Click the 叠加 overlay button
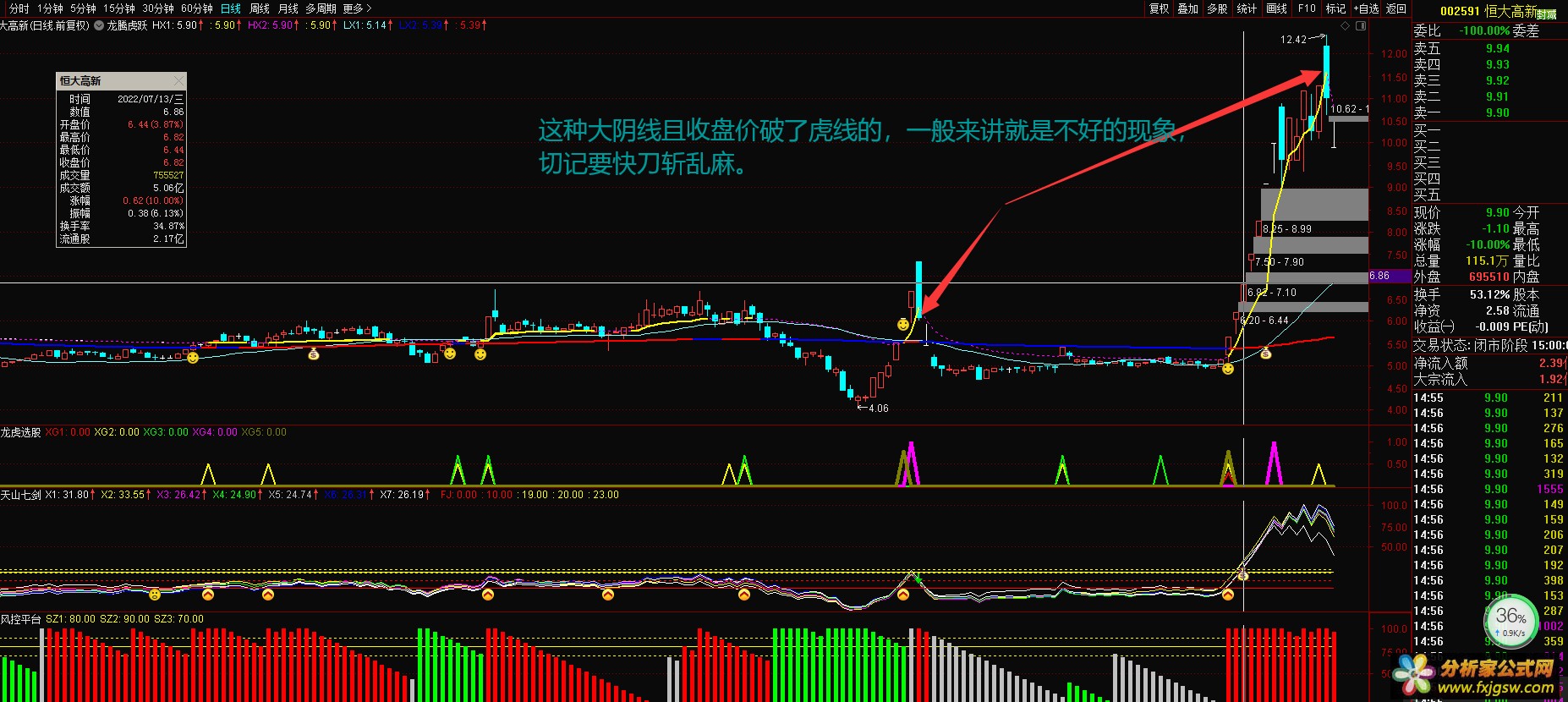This screenshot has height=702, width=1568. point(1188,8)
